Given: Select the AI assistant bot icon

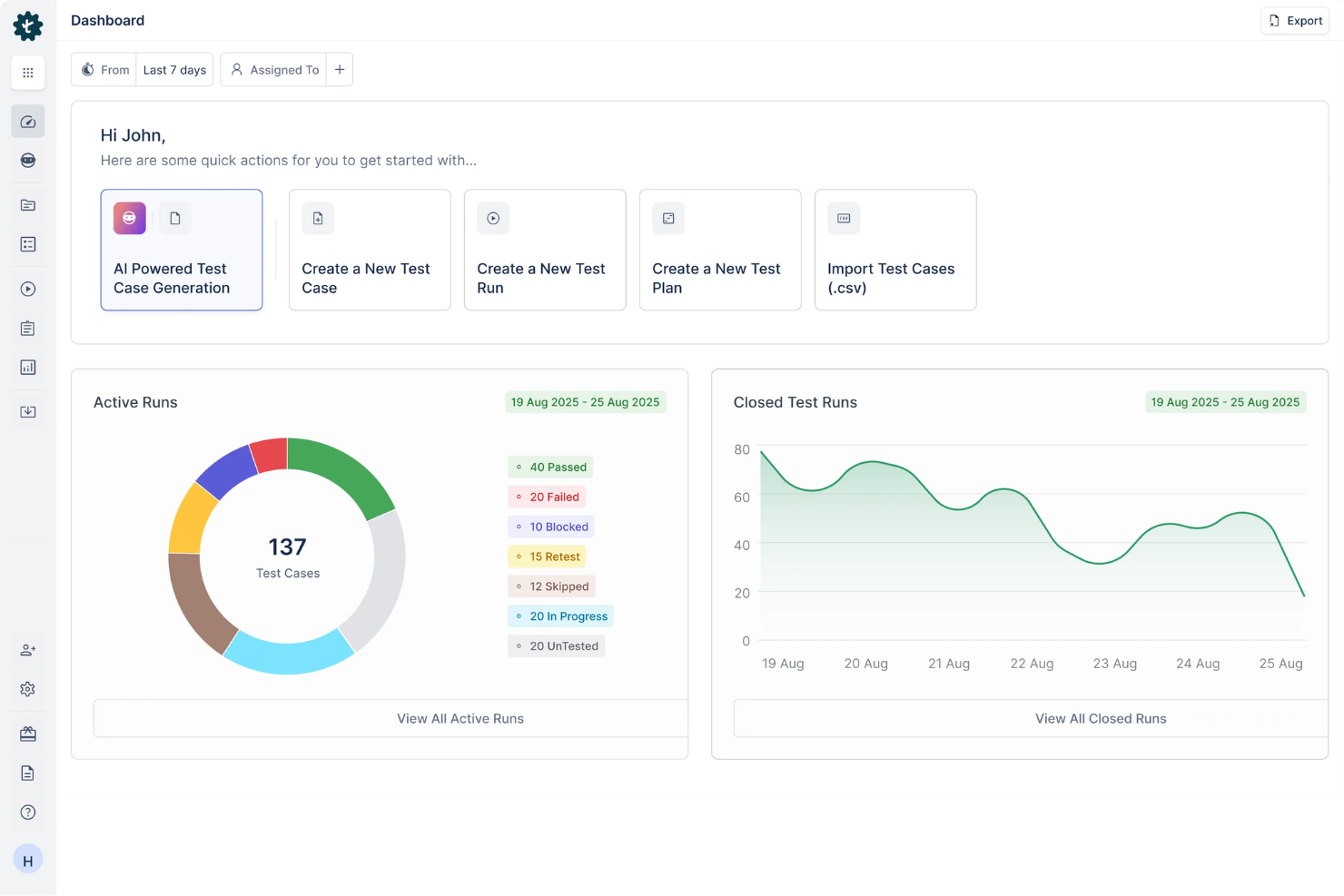Looking at the screenshot, I should (27, 160).
